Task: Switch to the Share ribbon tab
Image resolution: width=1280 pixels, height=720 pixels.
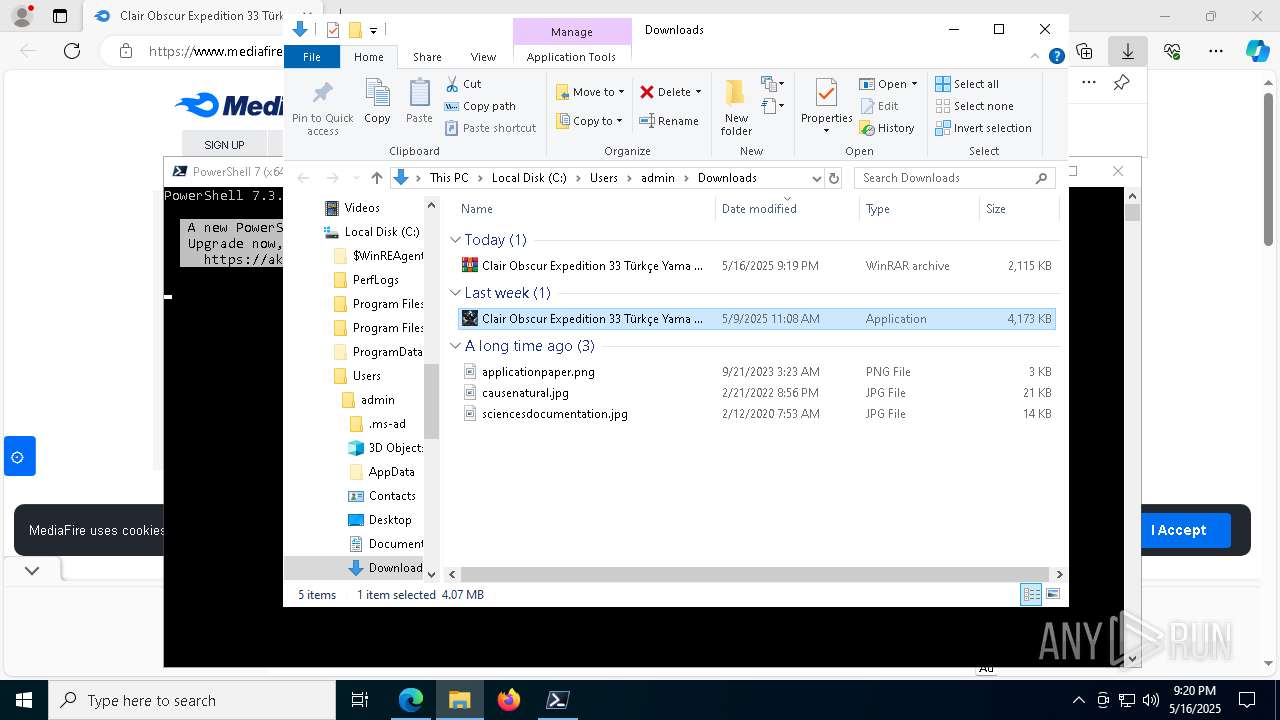Action: 427,57
